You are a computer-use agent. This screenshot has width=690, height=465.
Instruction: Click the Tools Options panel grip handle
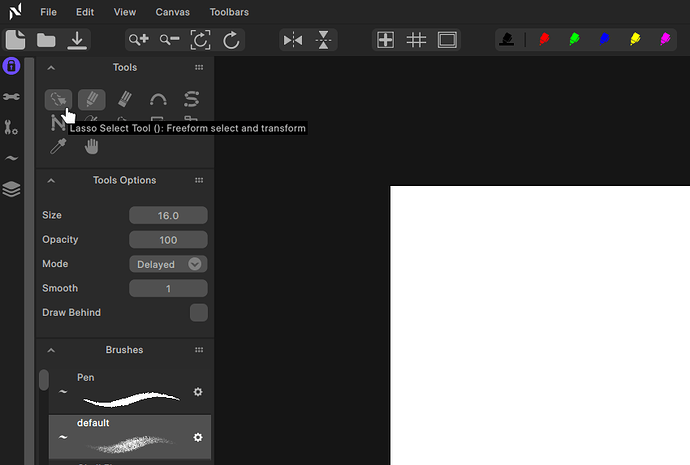click(199, 180)
